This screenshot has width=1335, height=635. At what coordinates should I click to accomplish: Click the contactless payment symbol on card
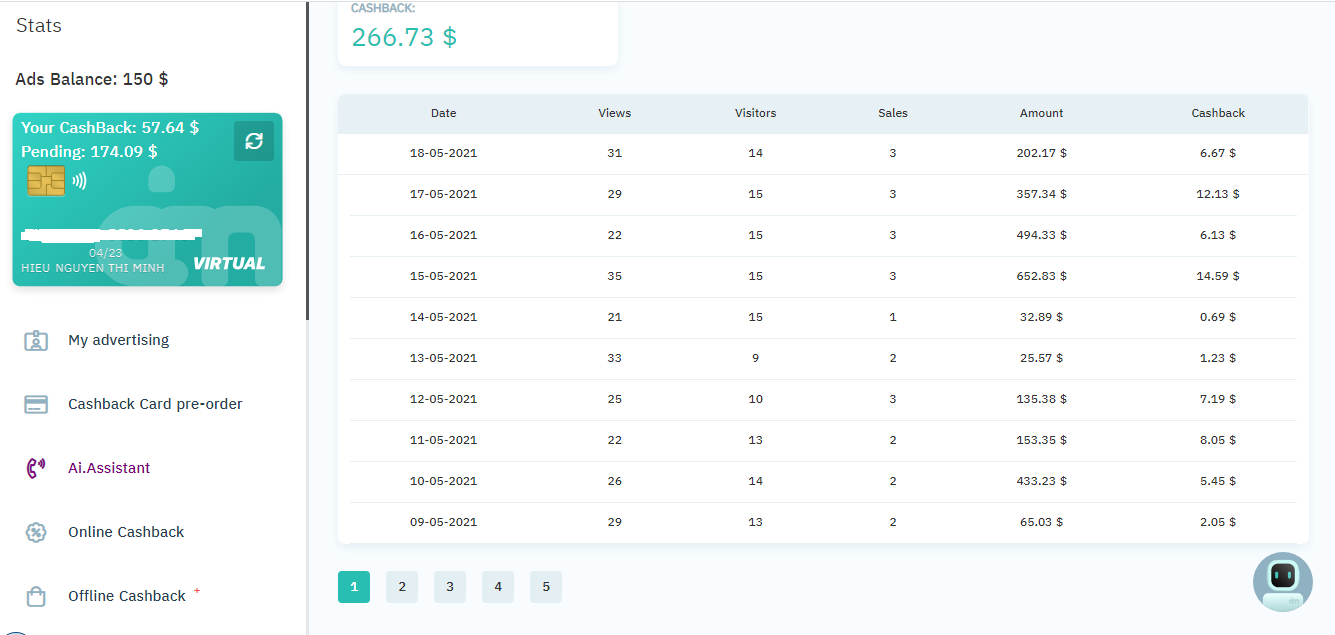point(79,181)
